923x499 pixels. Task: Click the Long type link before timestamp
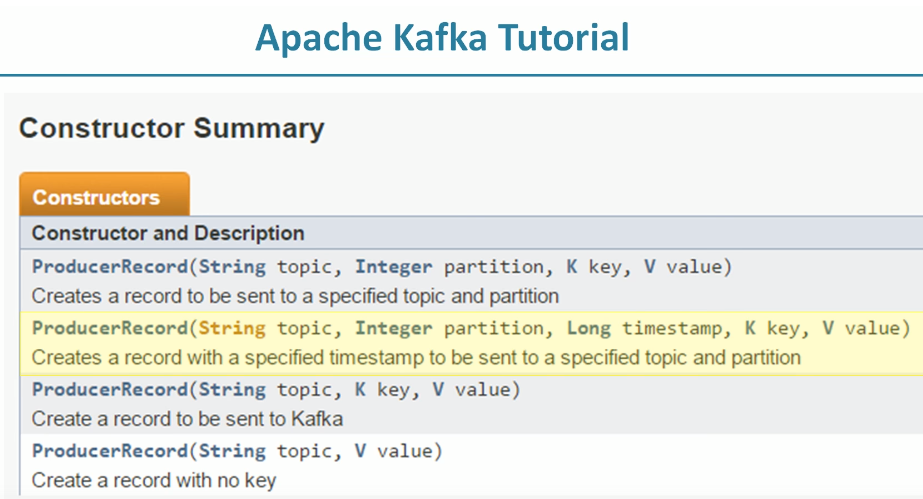589,328
